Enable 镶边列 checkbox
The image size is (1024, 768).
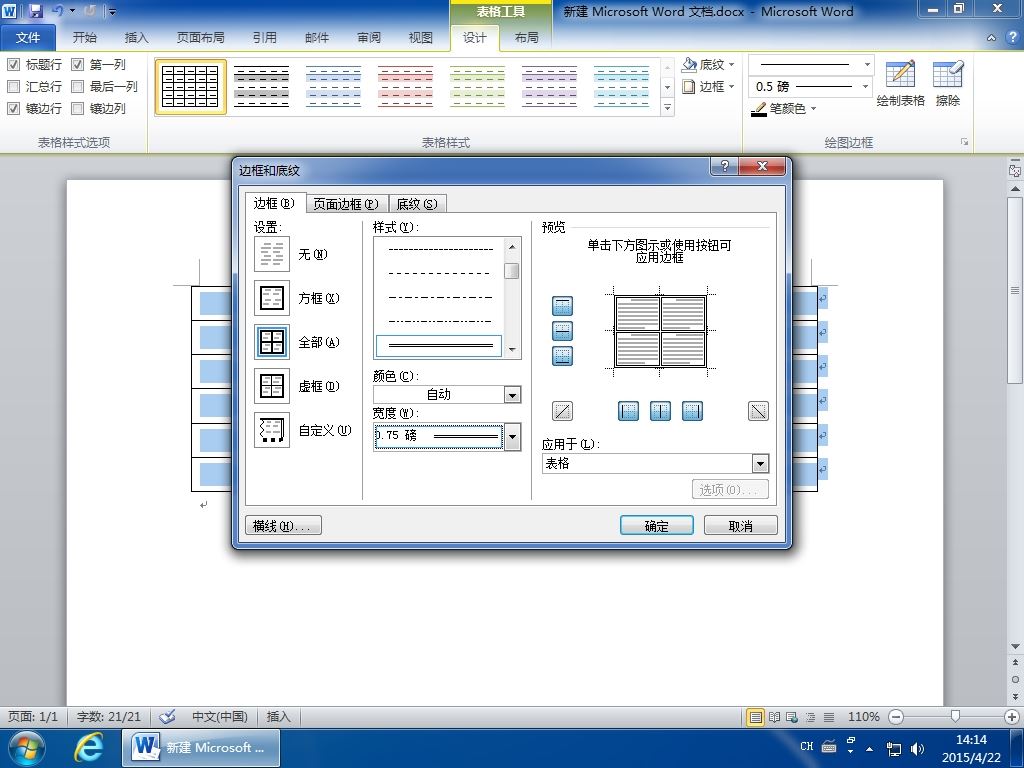[77, 108]
